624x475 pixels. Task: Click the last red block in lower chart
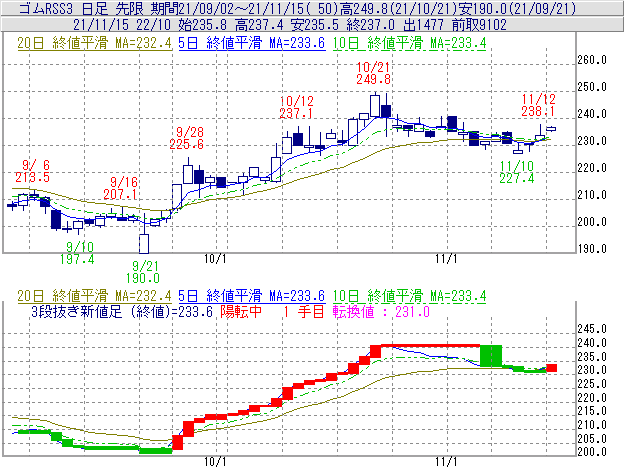click(x=552, y=368)
